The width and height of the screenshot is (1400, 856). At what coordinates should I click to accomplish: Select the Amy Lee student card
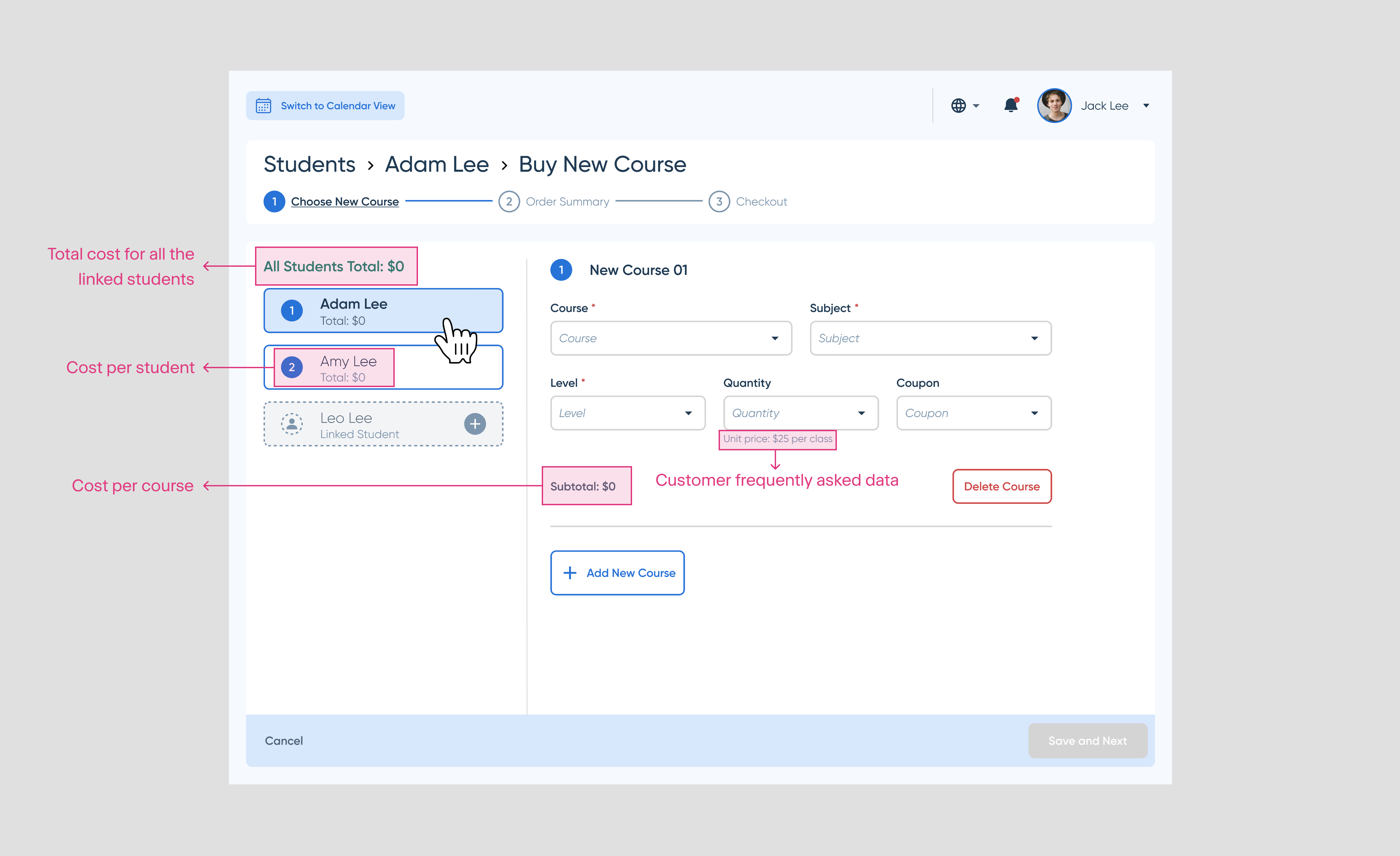click(384, 368)
